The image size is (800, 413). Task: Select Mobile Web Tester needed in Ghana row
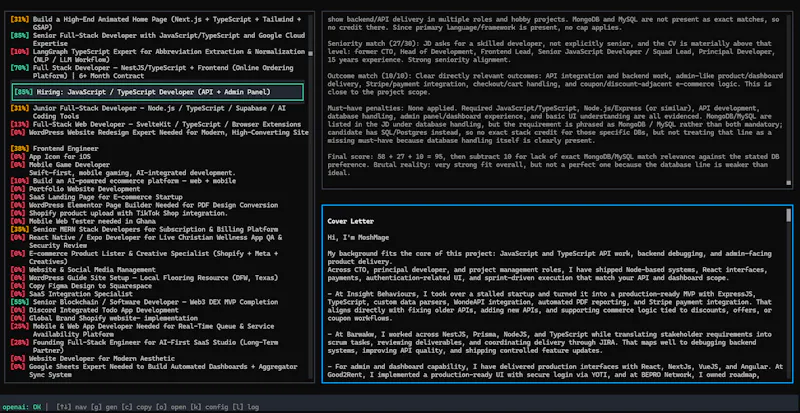coord(84,222)
